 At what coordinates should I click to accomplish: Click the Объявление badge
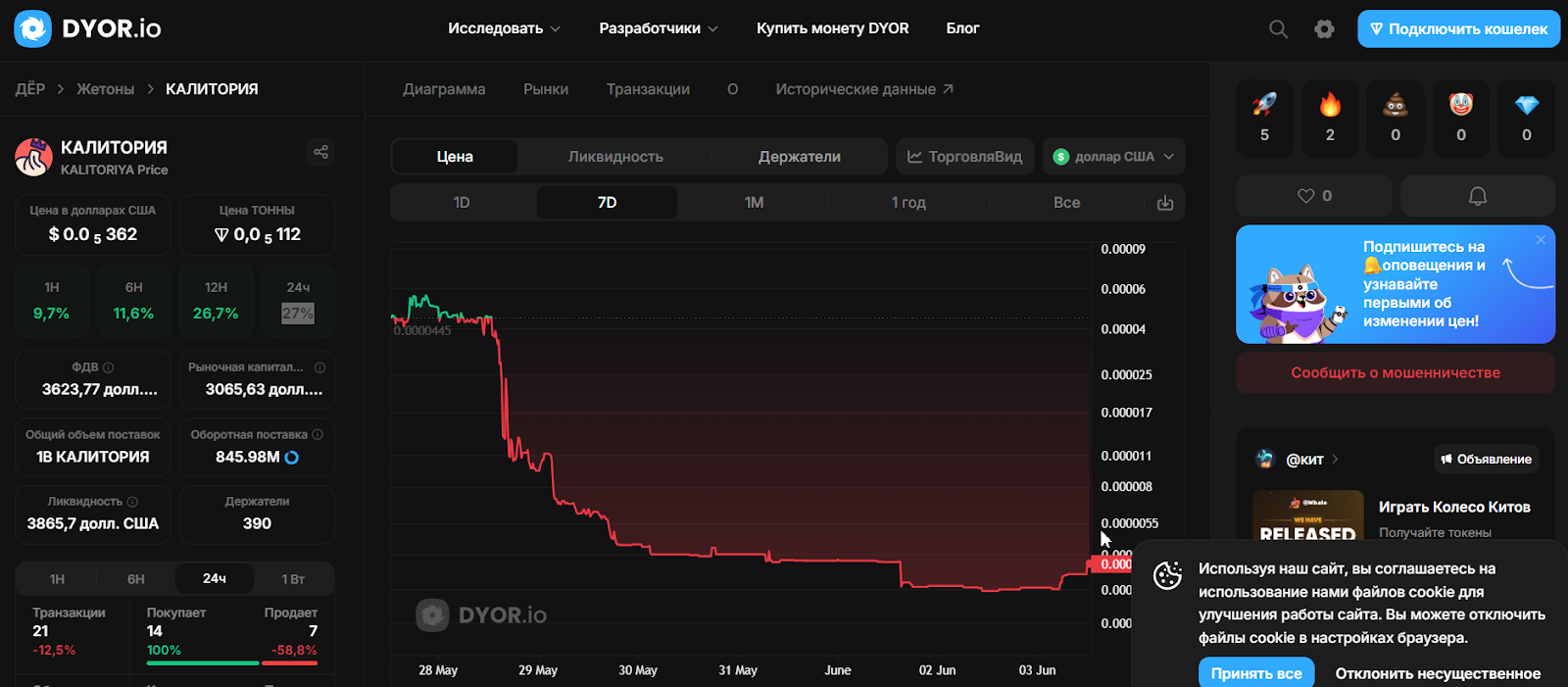(x=1486, y=460)
